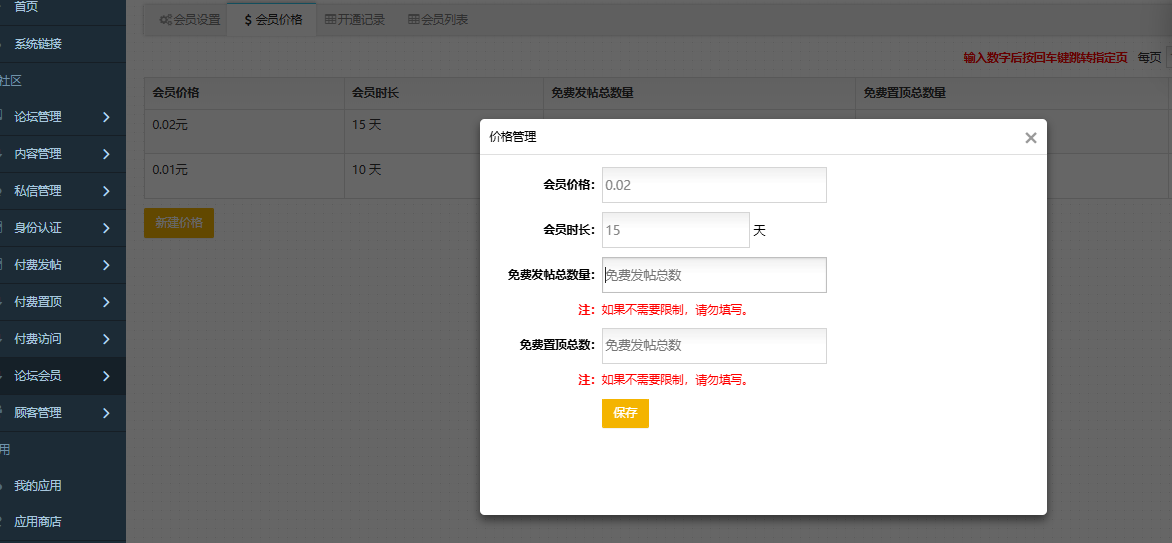1172x543 pixels.
Task: Click the 0.02元 price cell
Action: pos(244,132)
